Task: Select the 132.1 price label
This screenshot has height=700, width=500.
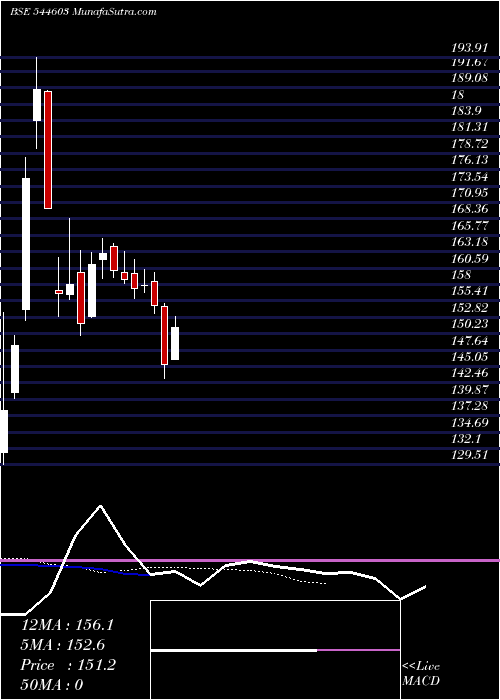Action: pos(467,439)
